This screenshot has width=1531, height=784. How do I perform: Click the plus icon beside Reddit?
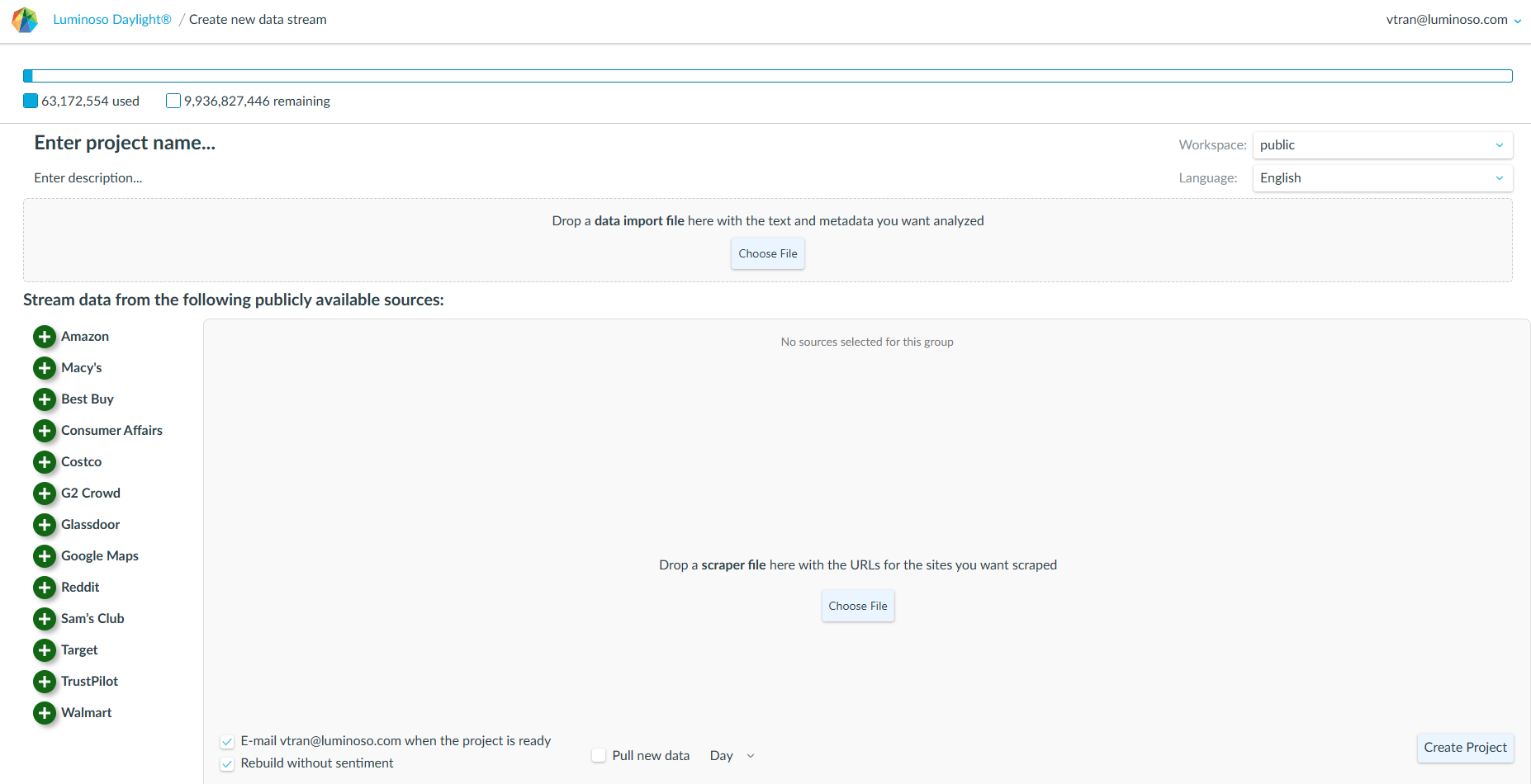(45, 588)
